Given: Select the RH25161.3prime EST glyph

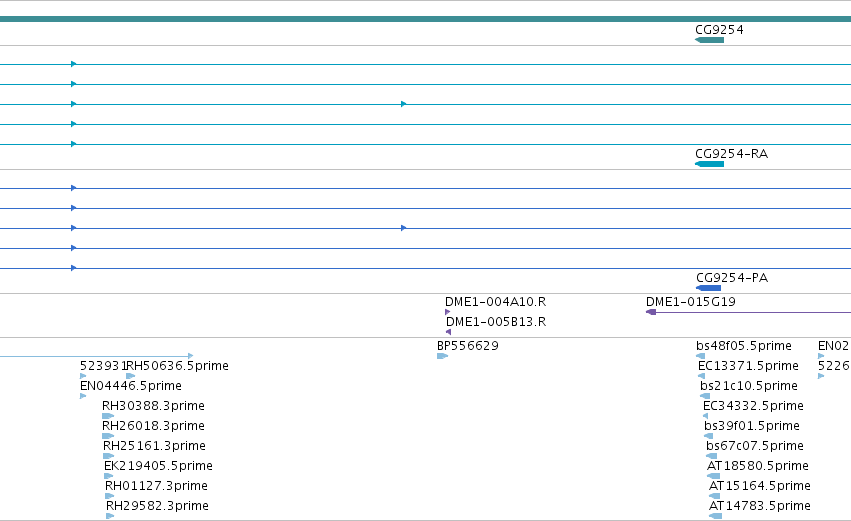Looking at the screenshot, I should click(109, 456).
